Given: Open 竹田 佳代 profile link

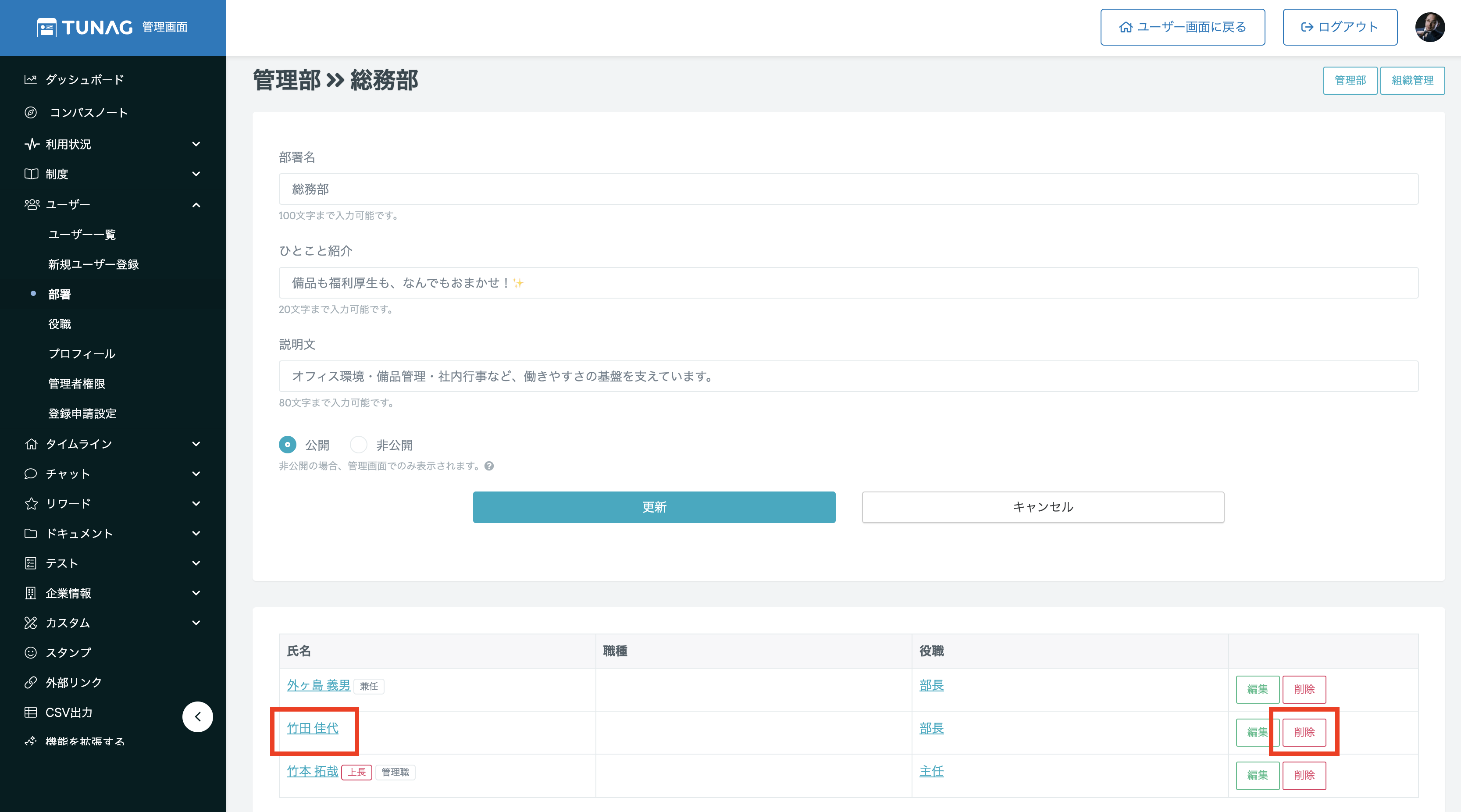Looking at the screenshot, I should click(313, 728).
